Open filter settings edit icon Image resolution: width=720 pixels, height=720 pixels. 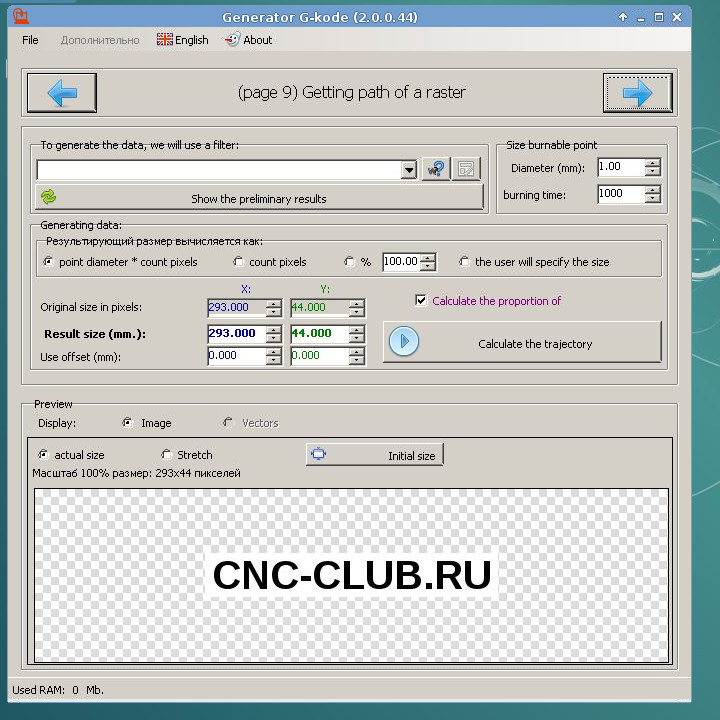(466, 169)
